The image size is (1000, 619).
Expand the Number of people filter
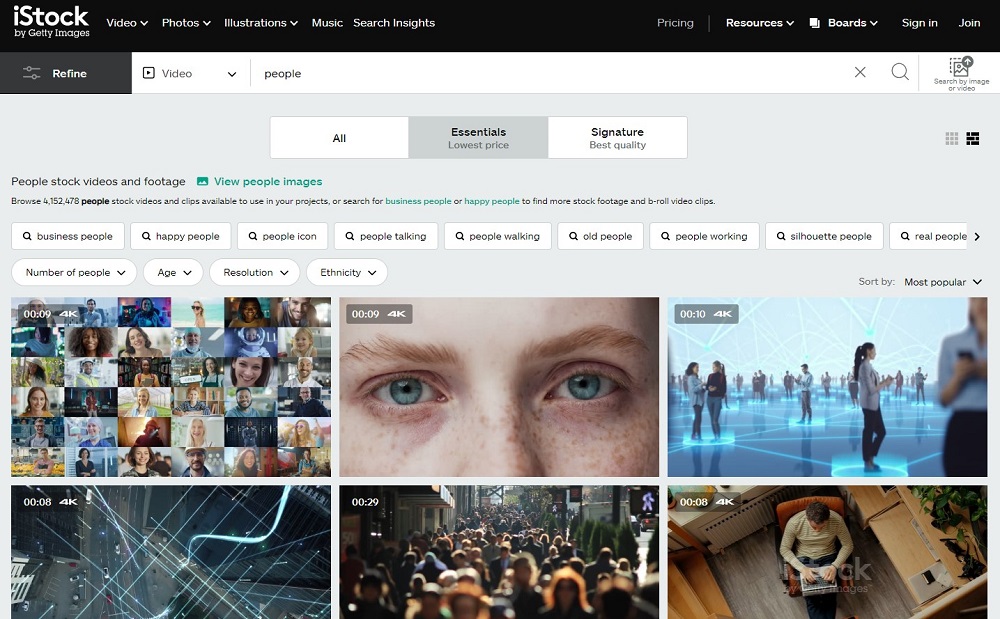73,272
